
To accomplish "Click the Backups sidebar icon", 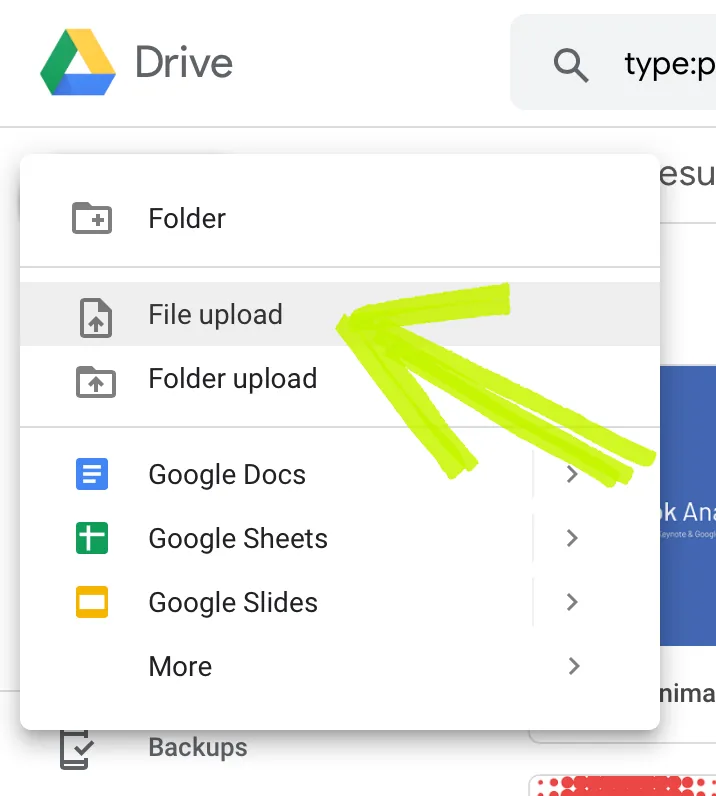I will (x=76, y=749).
